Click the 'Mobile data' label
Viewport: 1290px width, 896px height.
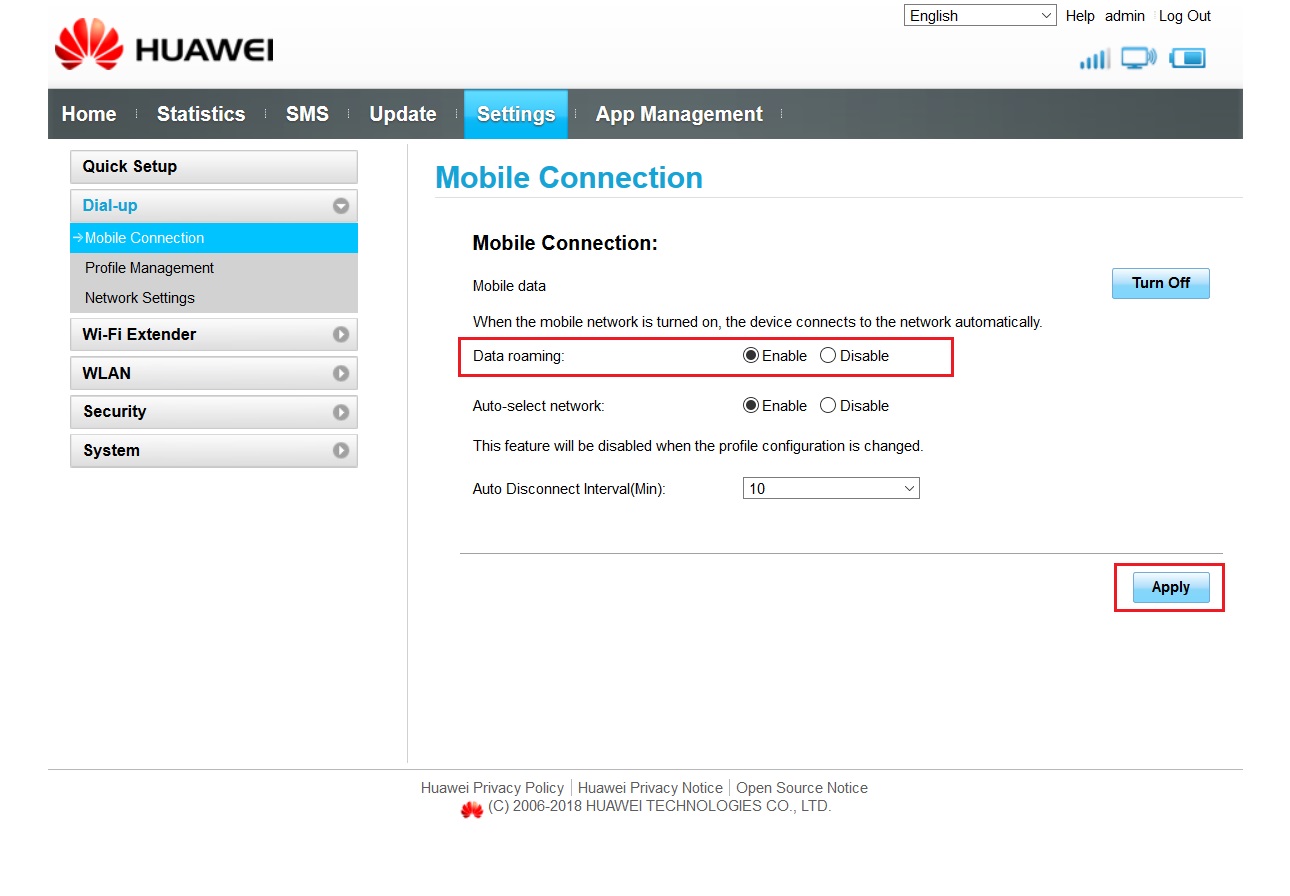pos(509,286)
